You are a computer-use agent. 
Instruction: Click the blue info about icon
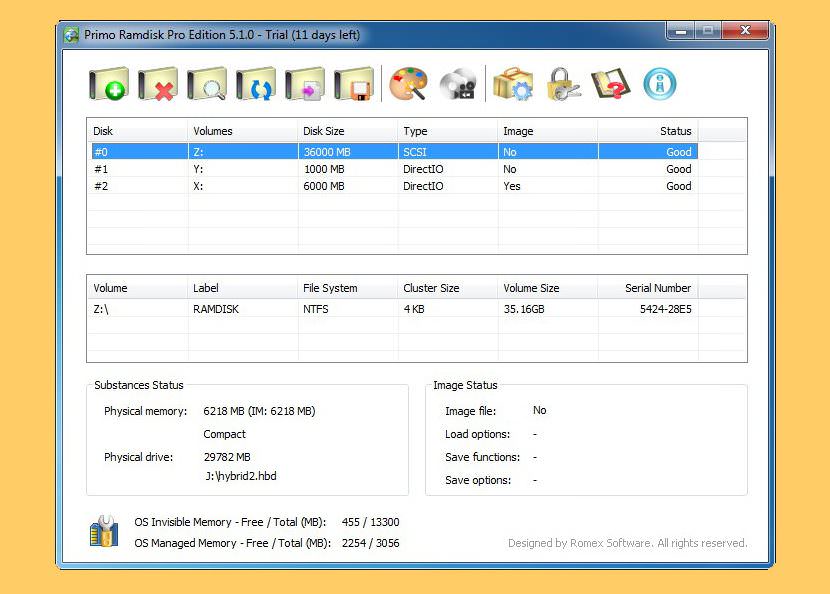(659, 84)
